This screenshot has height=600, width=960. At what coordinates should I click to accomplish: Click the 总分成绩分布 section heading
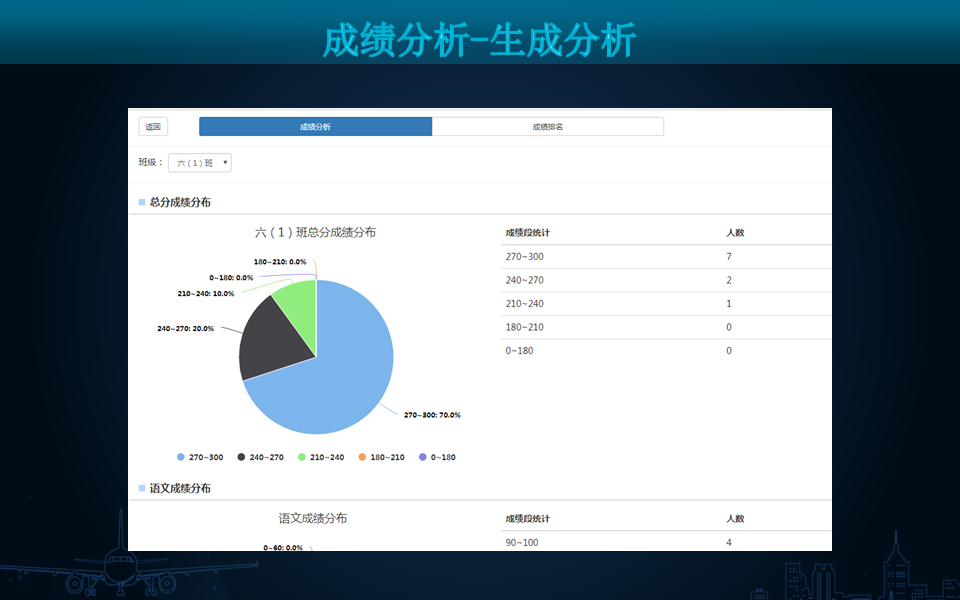(x=180, y=202)
